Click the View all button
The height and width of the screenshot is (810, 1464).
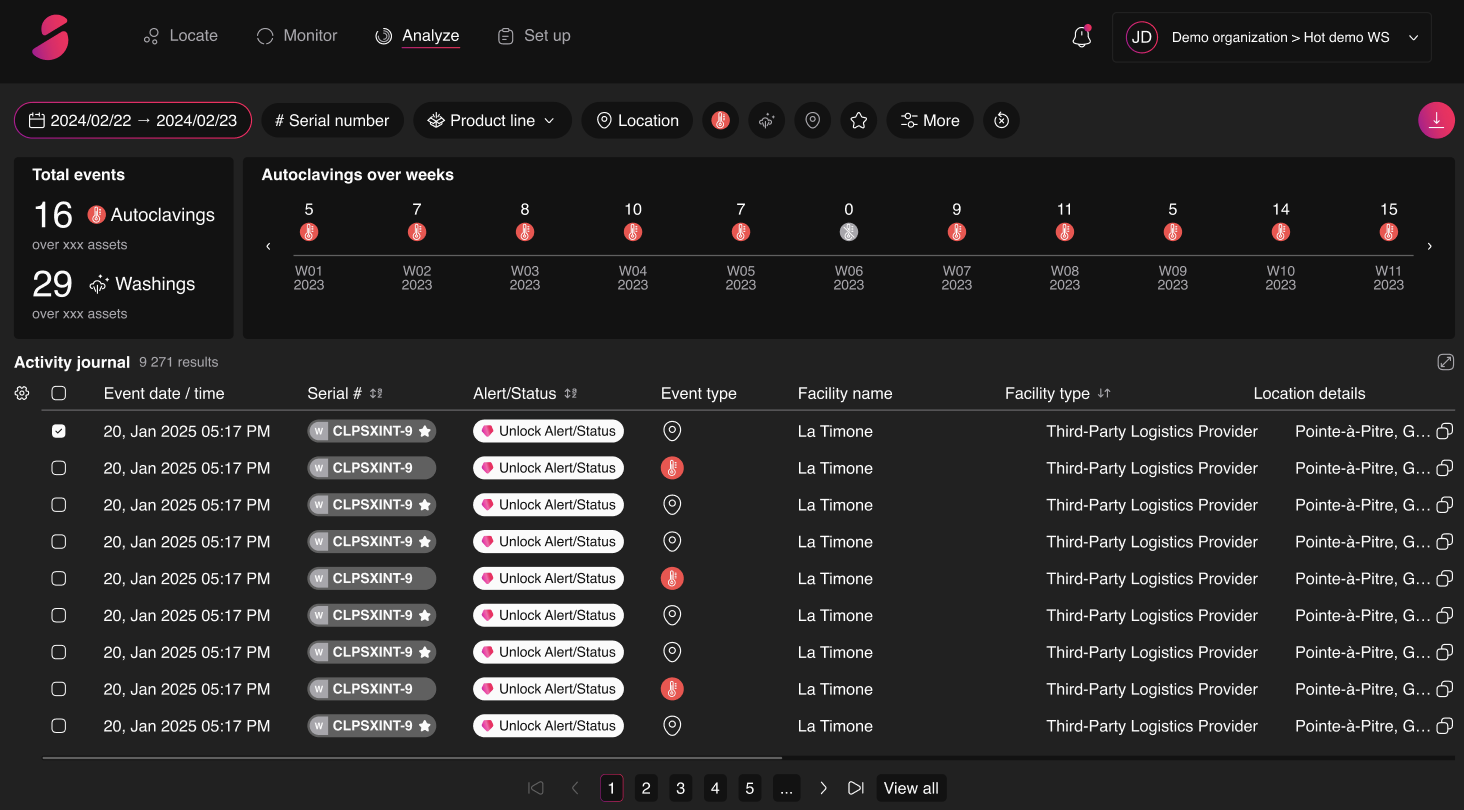(x=911, y=788)
